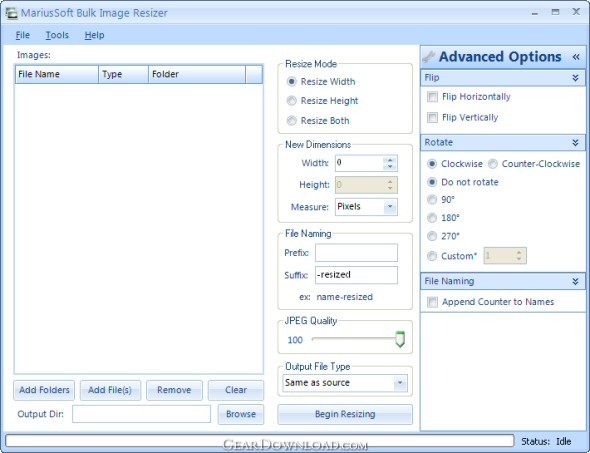The width and height of the screenshot is (590, 453).
Task: Close the Bulk Image Resizer window
Action: coord(576,12)
